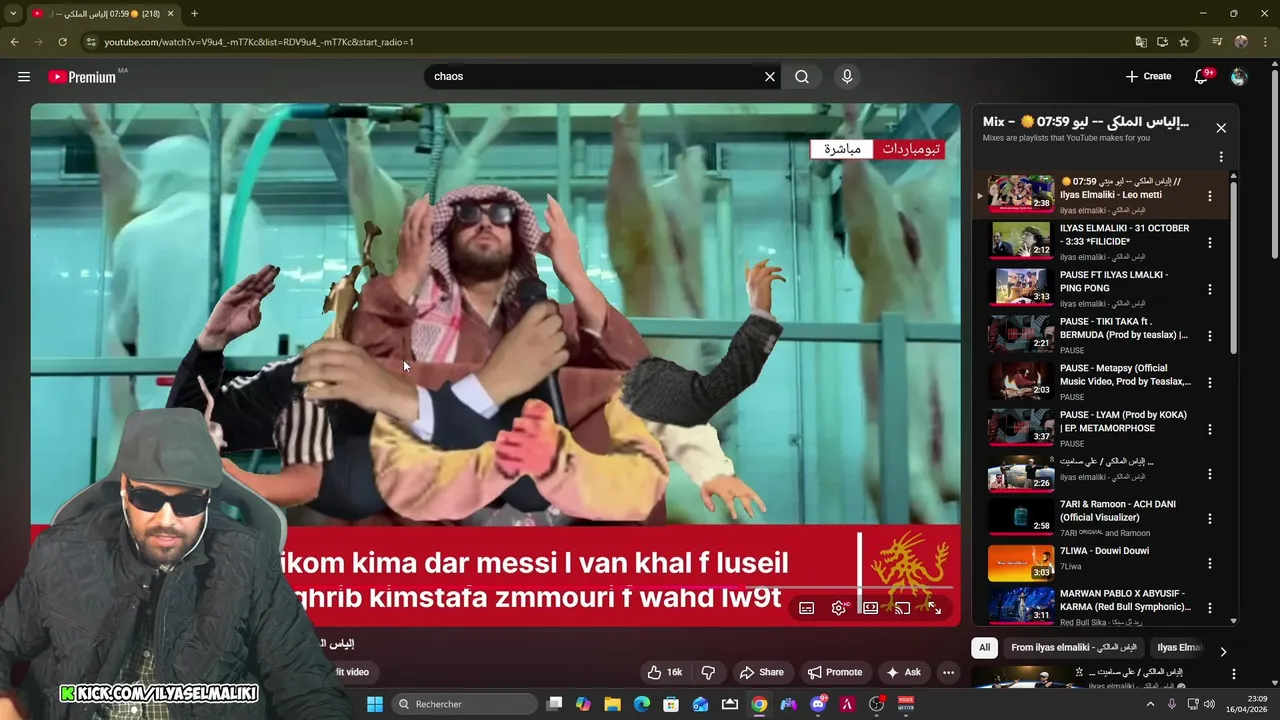Show next filter chips arrow

point(1222,651)
